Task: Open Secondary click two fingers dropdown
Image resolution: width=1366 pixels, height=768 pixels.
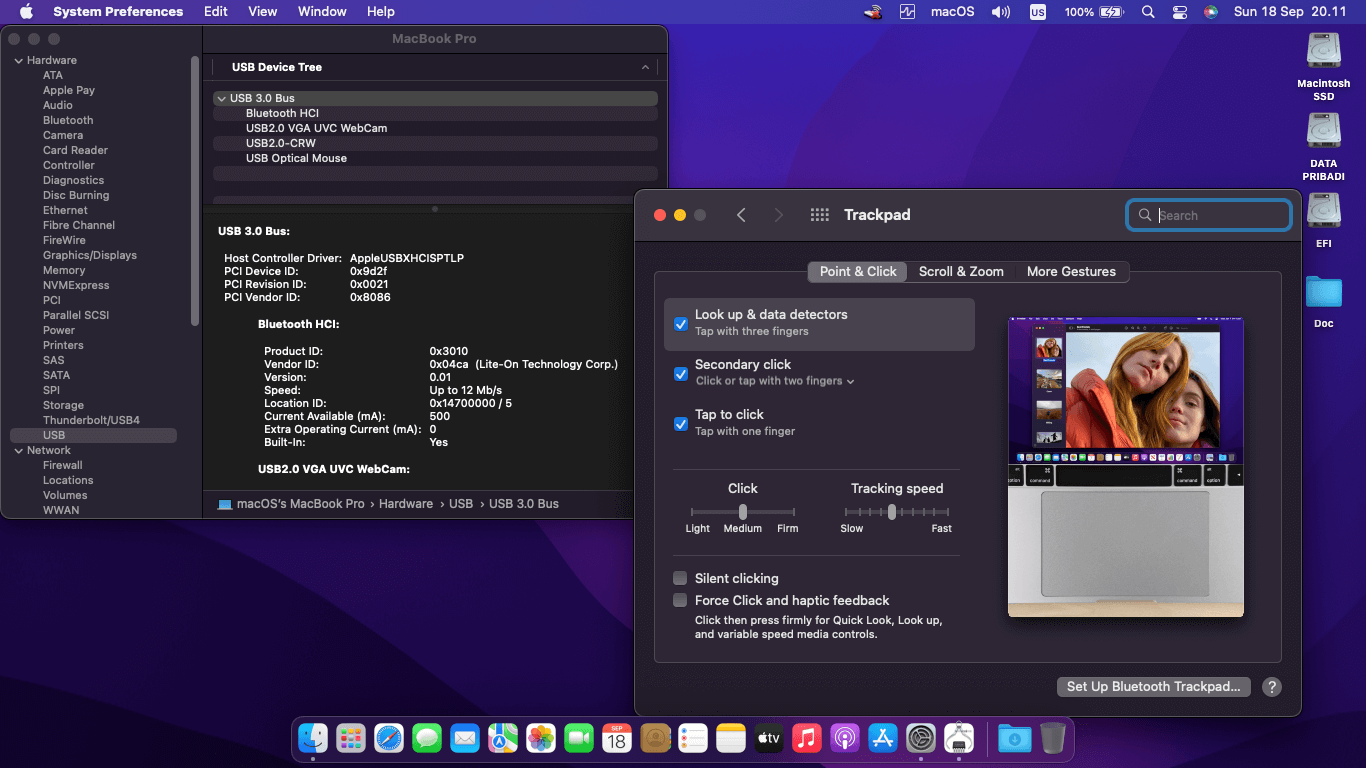Action: tap(775, 381)
